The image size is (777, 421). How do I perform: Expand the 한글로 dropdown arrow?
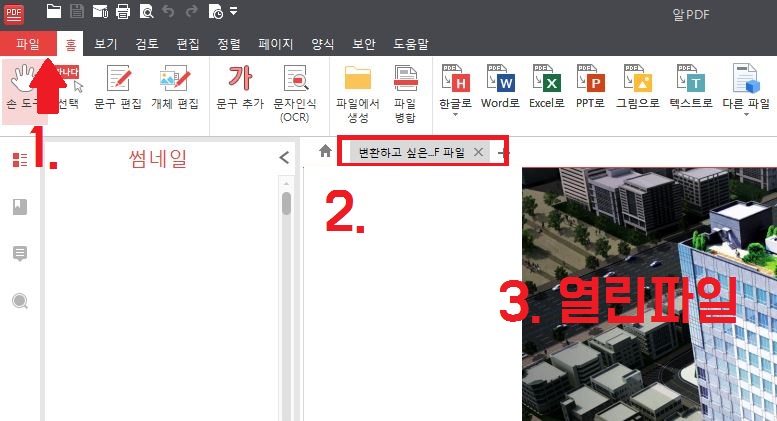(x=455, y=115)
